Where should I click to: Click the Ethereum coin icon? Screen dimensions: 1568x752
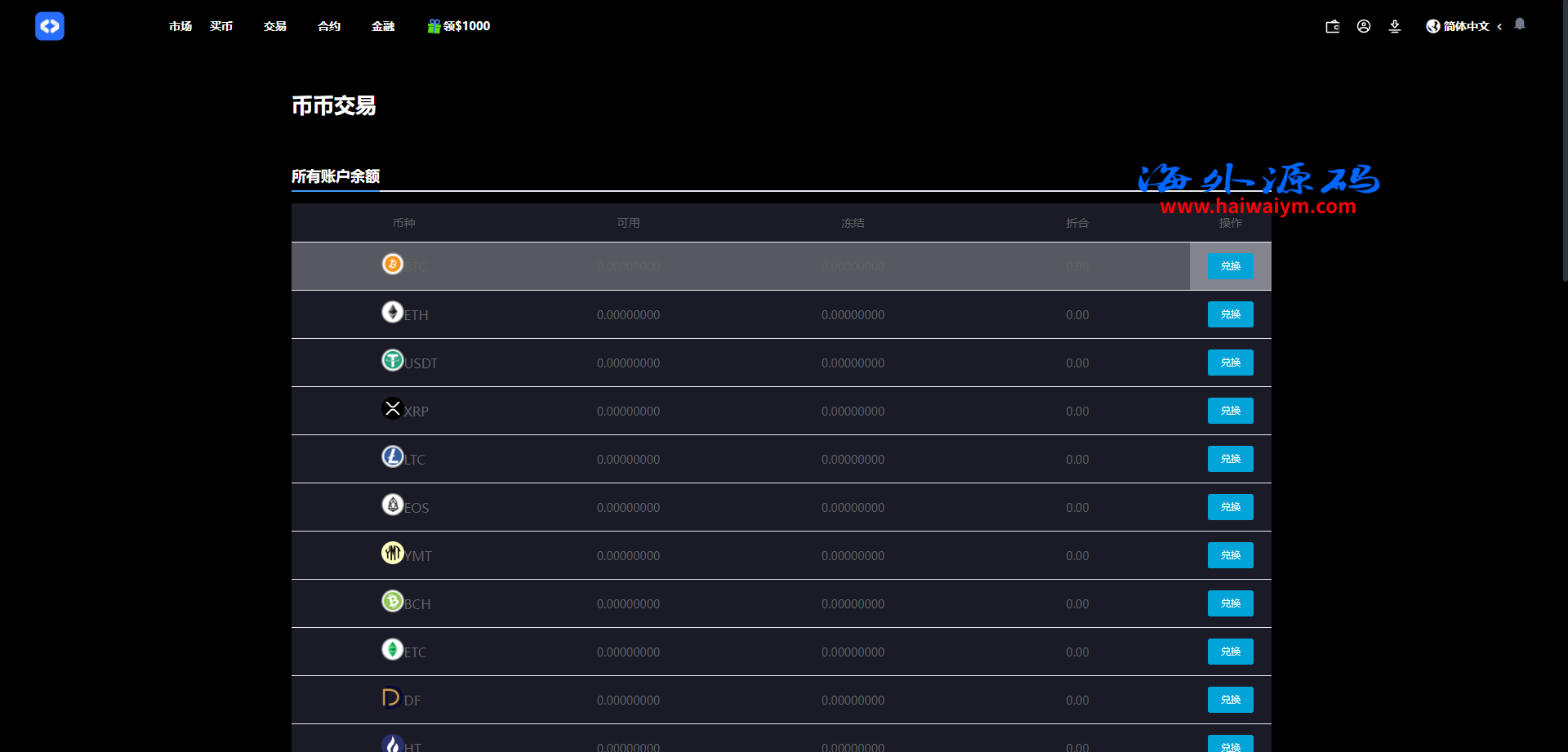[x=393, y=312]
